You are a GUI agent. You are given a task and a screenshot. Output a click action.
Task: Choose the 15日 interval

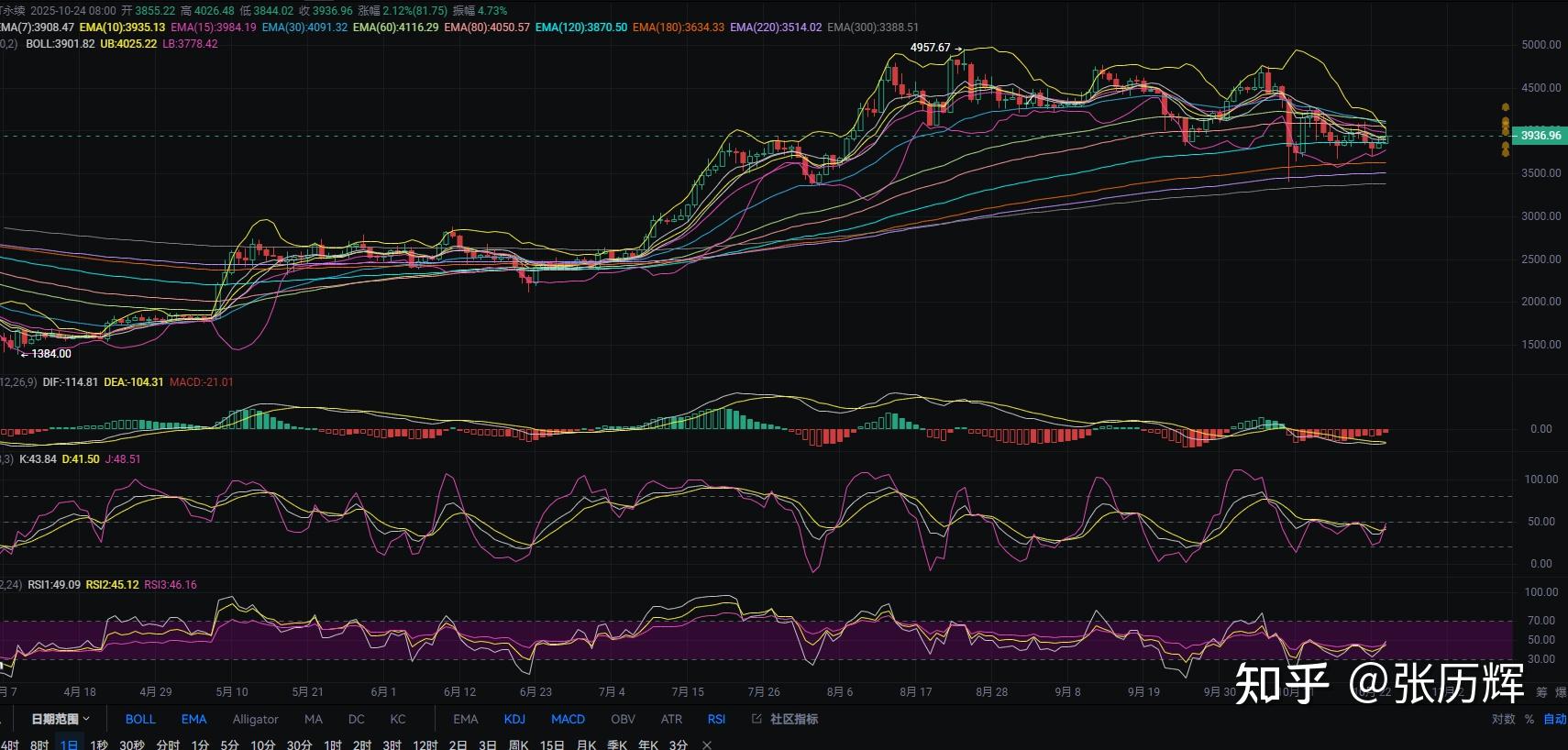point(552,744)
